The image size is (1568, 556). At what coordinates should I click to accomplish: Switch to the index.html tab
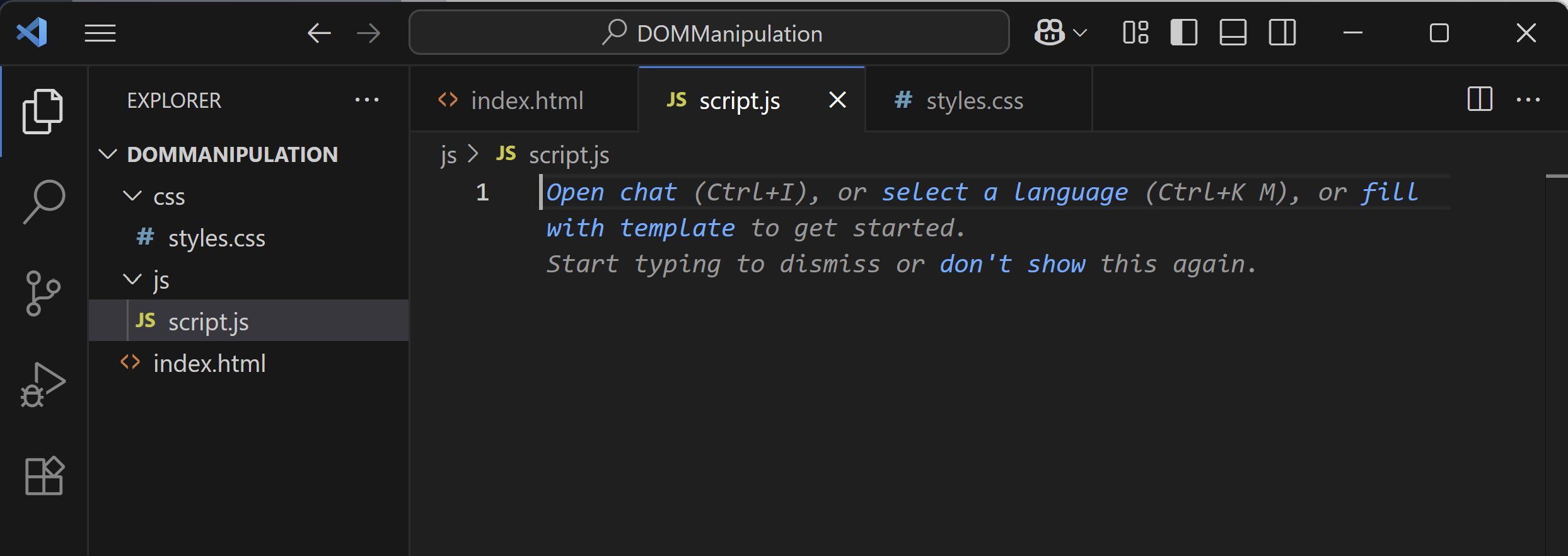(x=525, y=100)
